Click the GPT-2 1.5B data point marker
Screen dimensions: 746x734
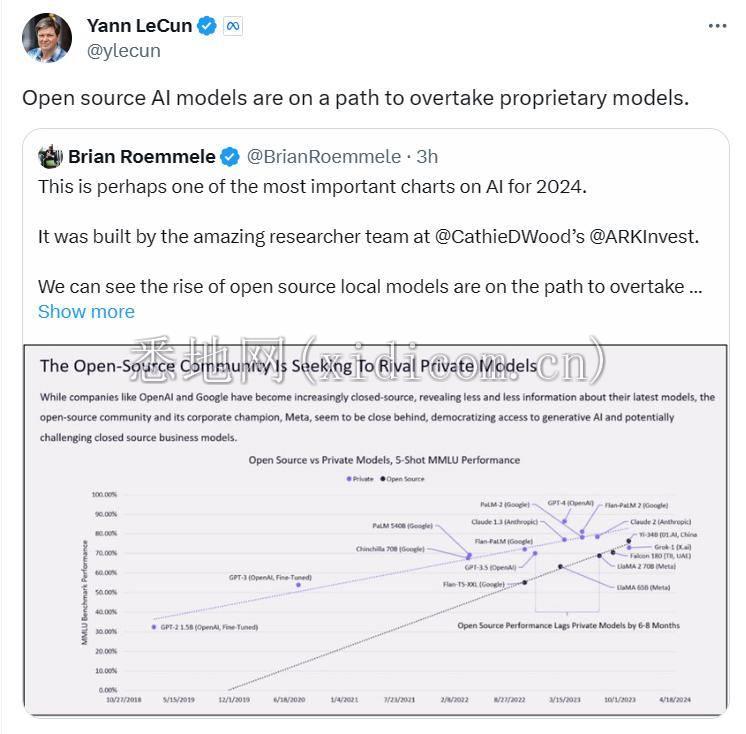[154, 627]
